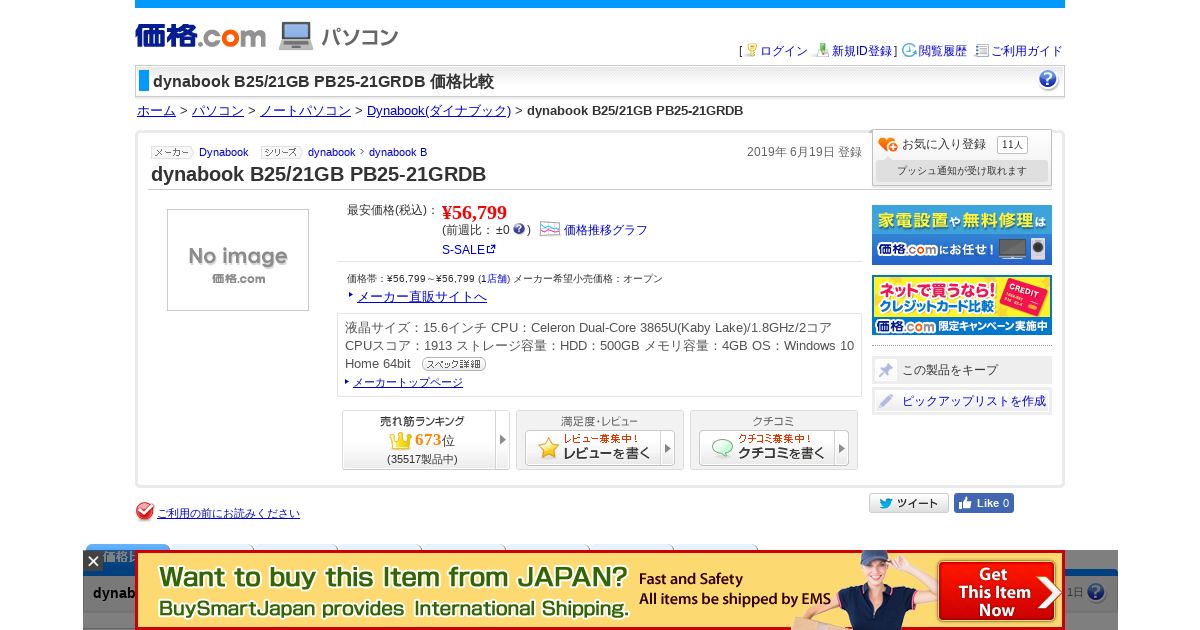
Task: Expand arrow next to レビューを書く
Action: point(668,448)
